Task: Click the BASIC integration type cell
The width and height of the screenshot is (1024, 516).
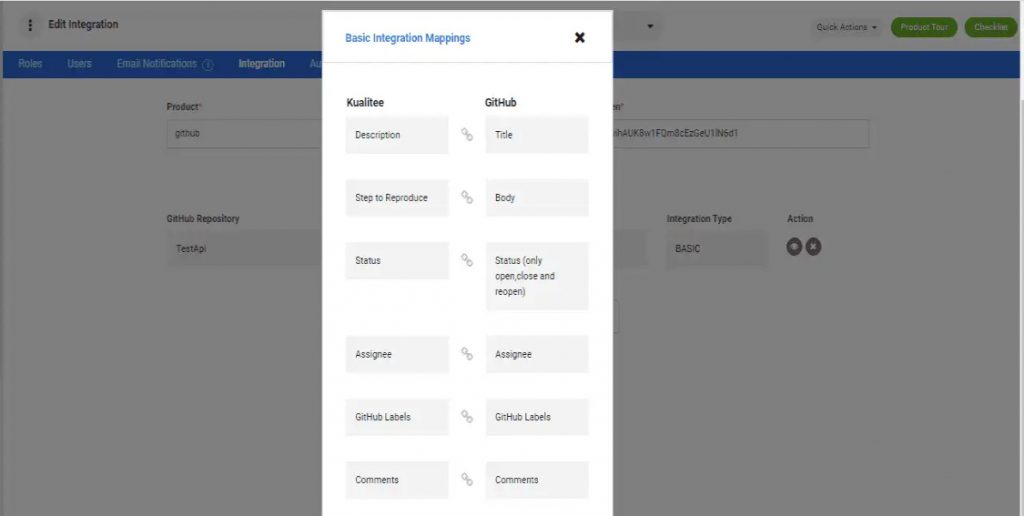Action: coord(717,249)
